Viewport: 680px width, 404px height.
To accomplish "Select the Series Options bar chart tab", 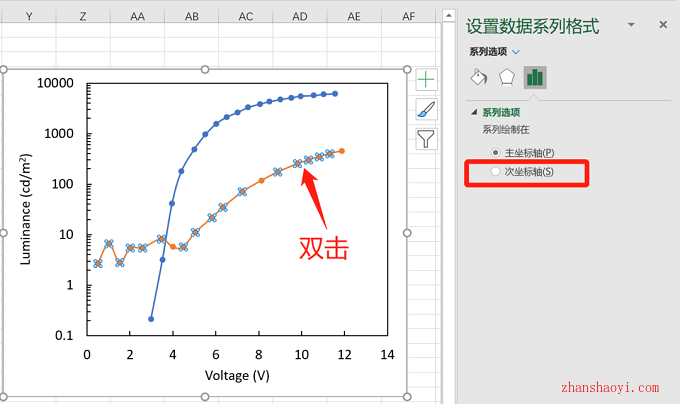I will (535, 78).
